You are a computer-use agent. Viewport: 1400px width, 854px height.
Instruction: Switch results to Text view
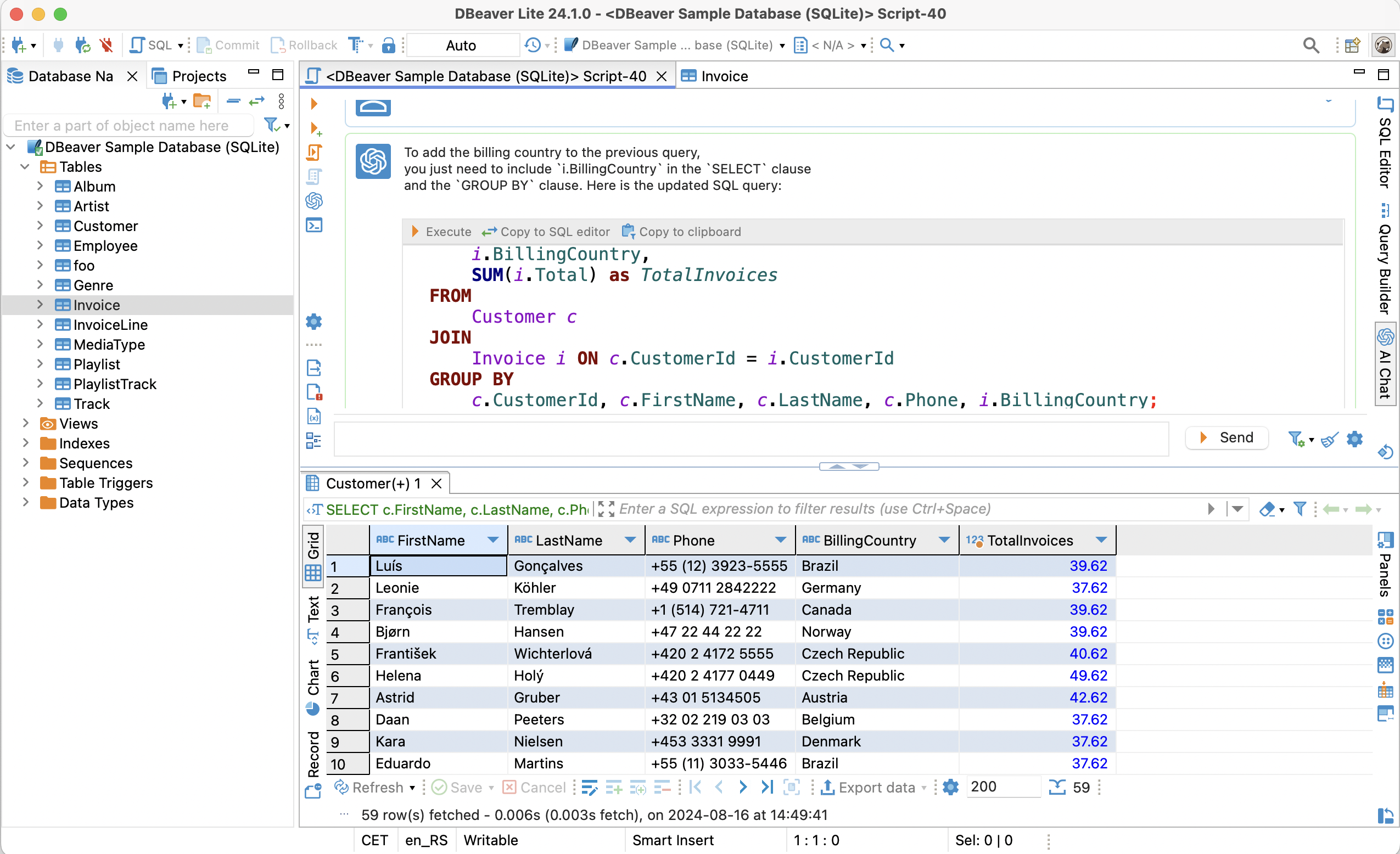pos(313,620)
